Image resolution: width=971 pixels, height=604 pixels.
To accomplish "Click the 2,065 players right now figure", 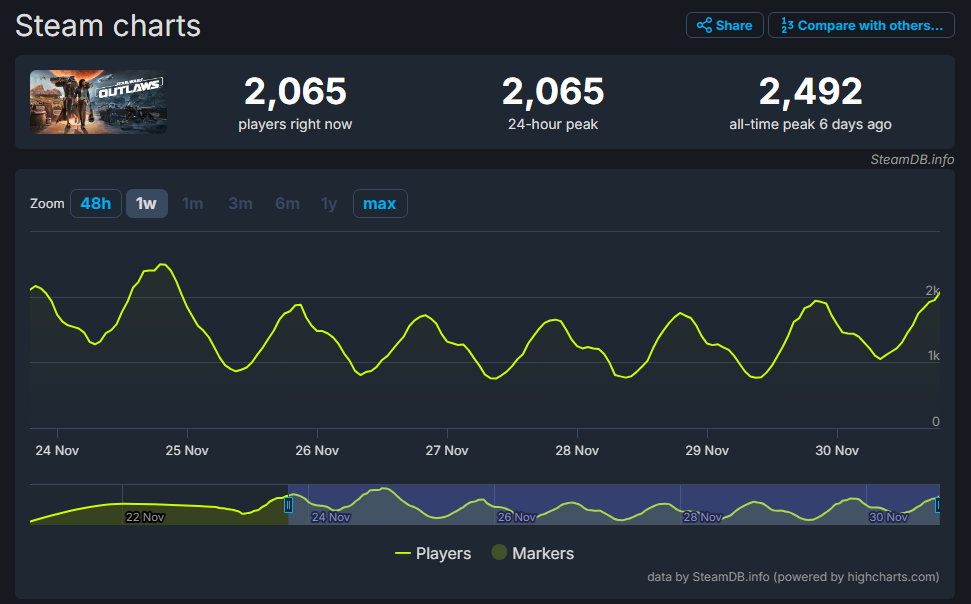I will [295, 91].
